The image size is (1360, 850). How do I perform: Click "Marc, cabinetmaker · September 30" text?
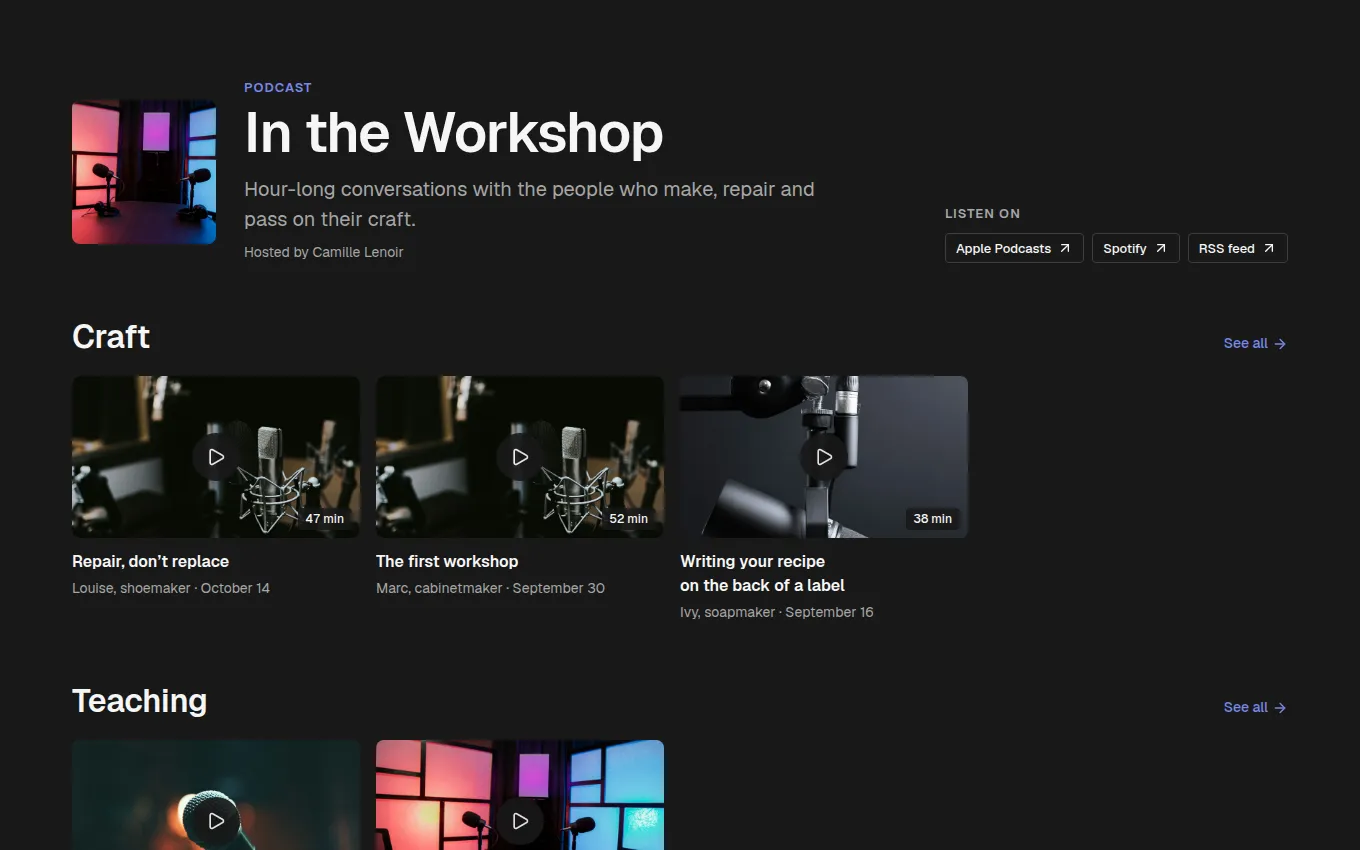pyautogui.click(x=490, y=588)
